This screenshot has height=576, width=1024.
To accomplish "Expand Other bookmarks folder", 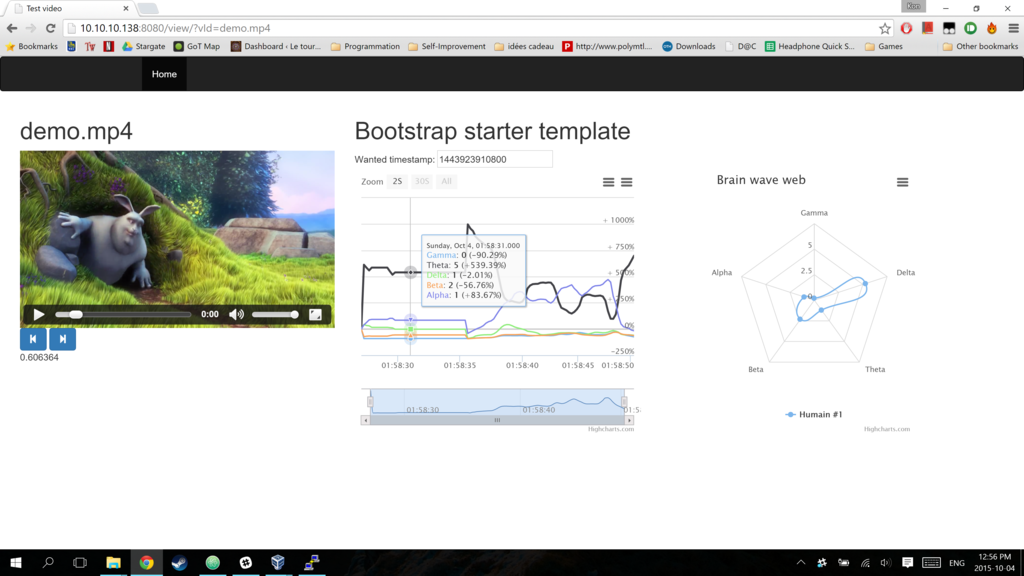I will point(980,46).
